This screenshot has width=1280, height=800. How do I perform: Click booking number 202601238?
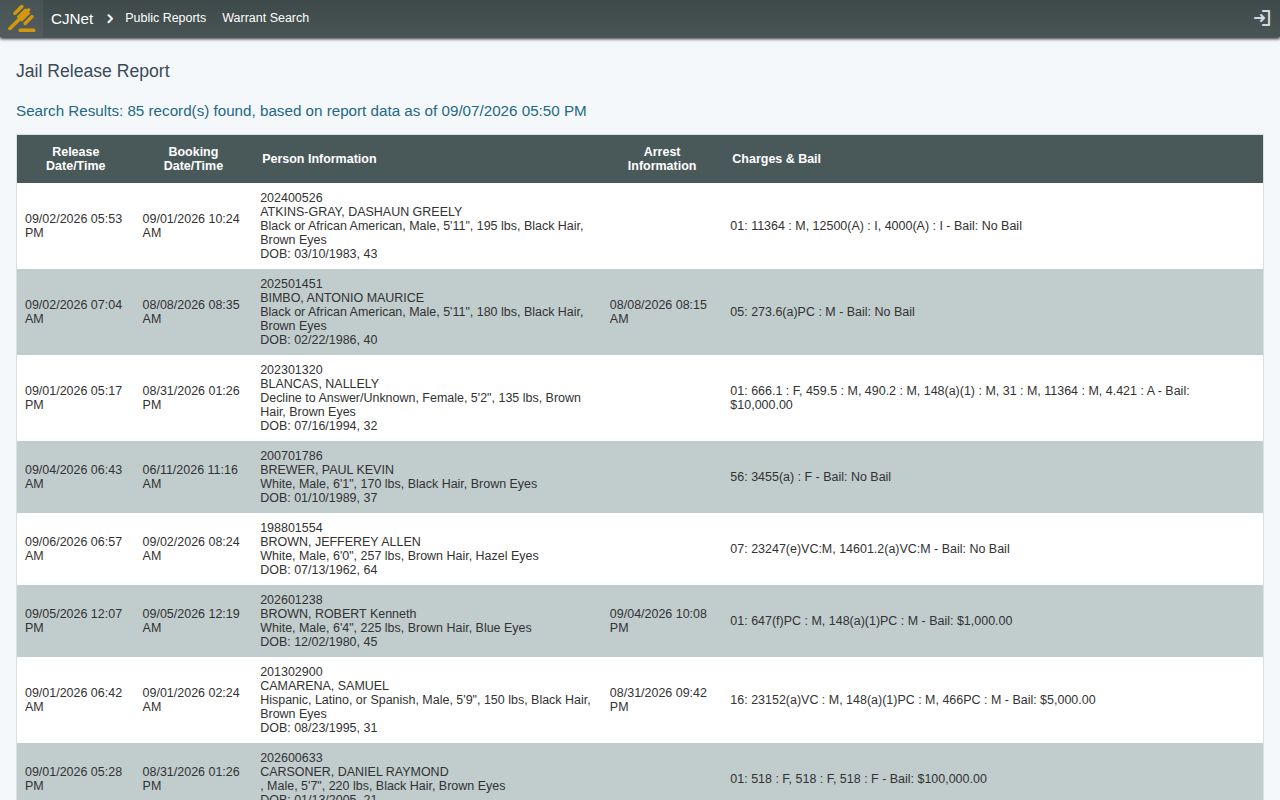291,600
